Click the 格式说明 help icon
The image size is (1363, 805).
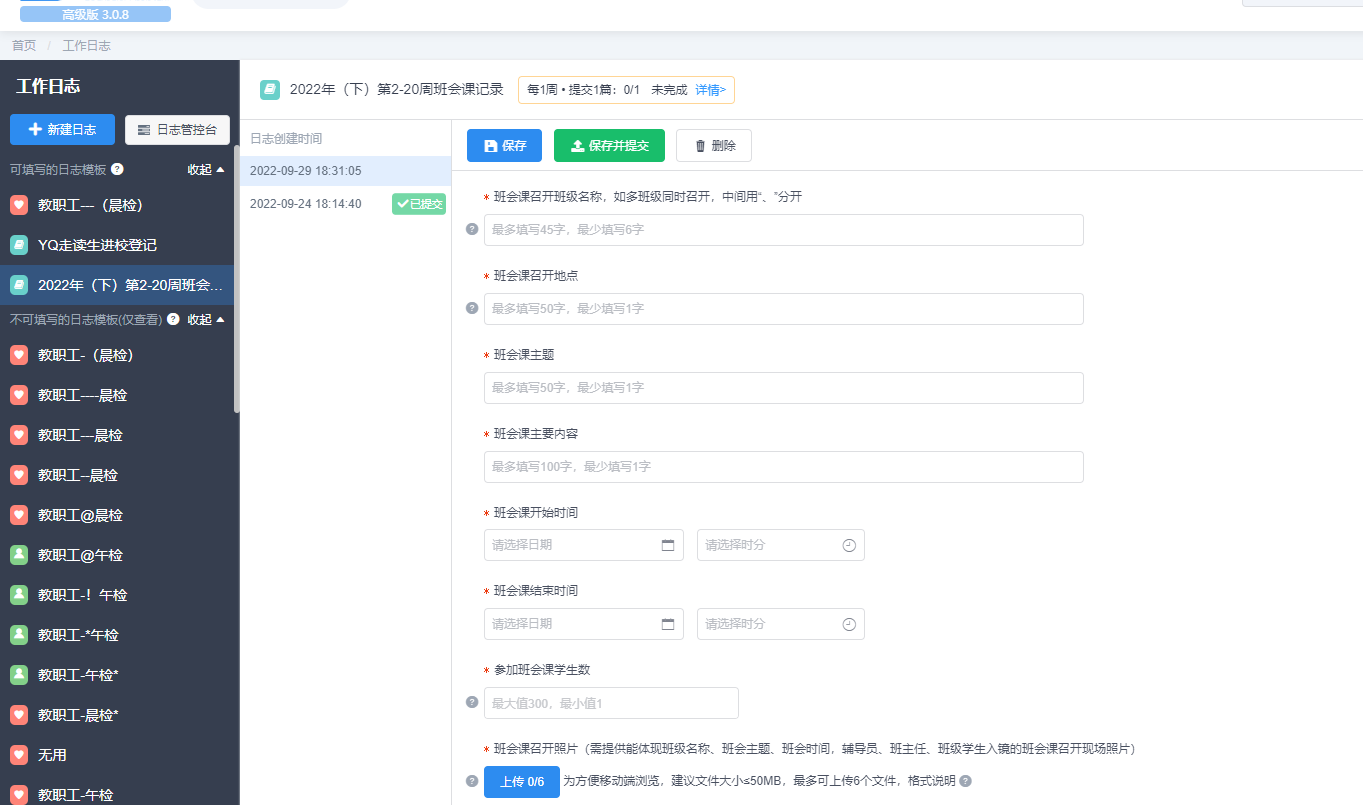tap(965, 781)
